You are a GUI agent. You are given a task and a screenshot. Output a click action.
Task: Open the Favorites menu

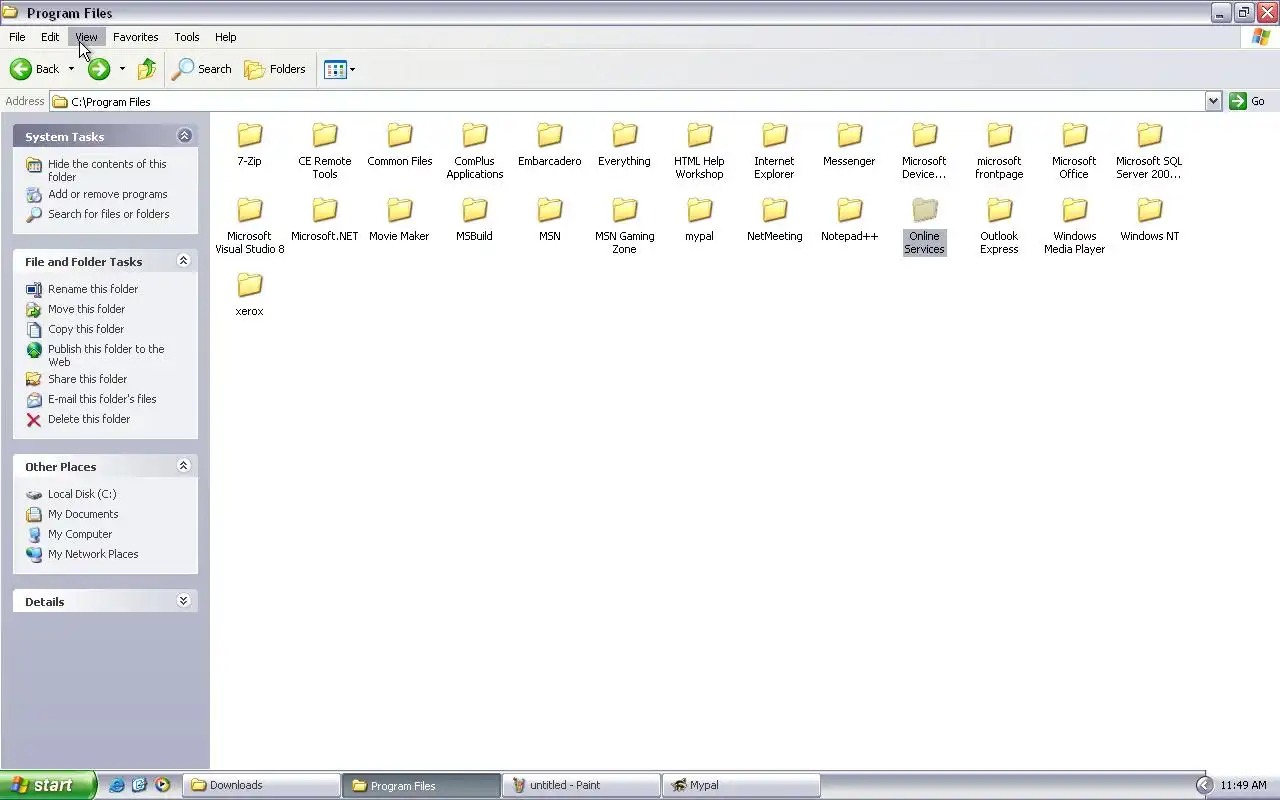[x=136, y=37]
